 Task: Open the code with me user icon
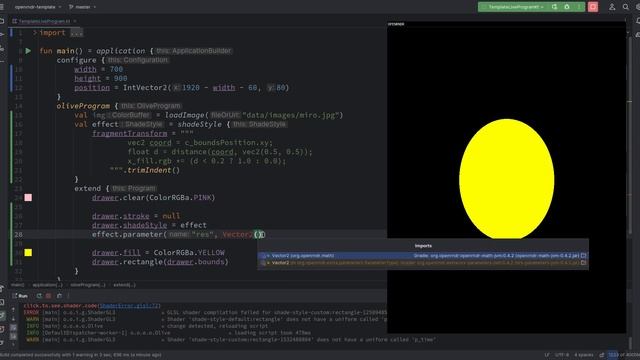612,7
